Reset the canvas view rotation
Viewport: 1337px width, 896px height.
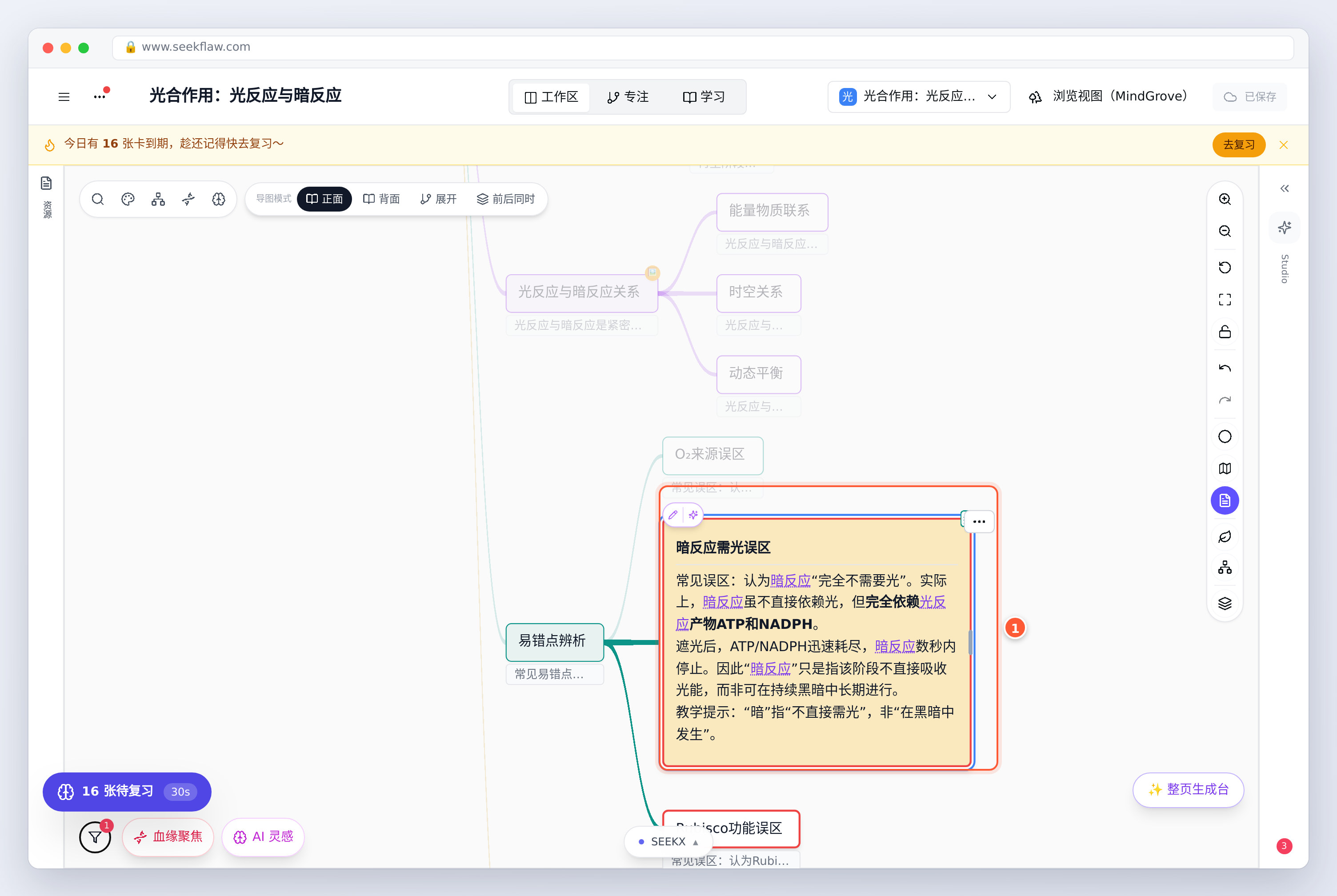tap(1225, 268)
